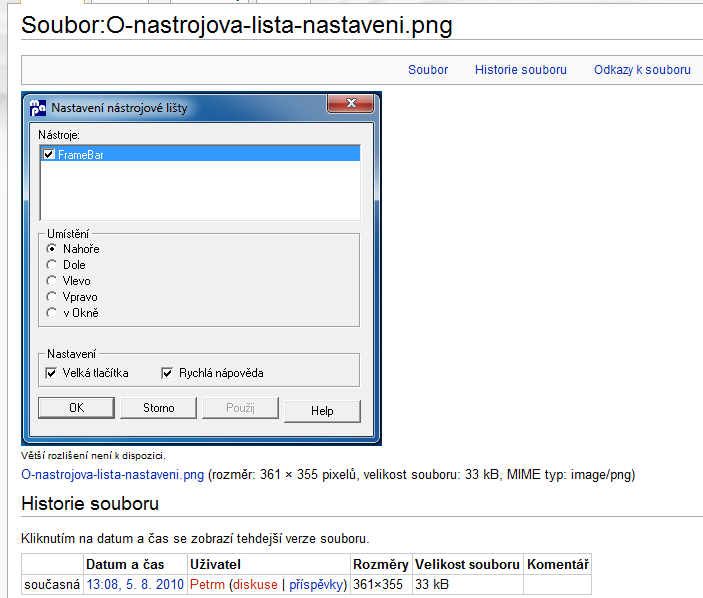This screenshot has width=703, height=598.
Task: Open the 13:08, 5. 8. 2010 version link
Action: [135, 585]
